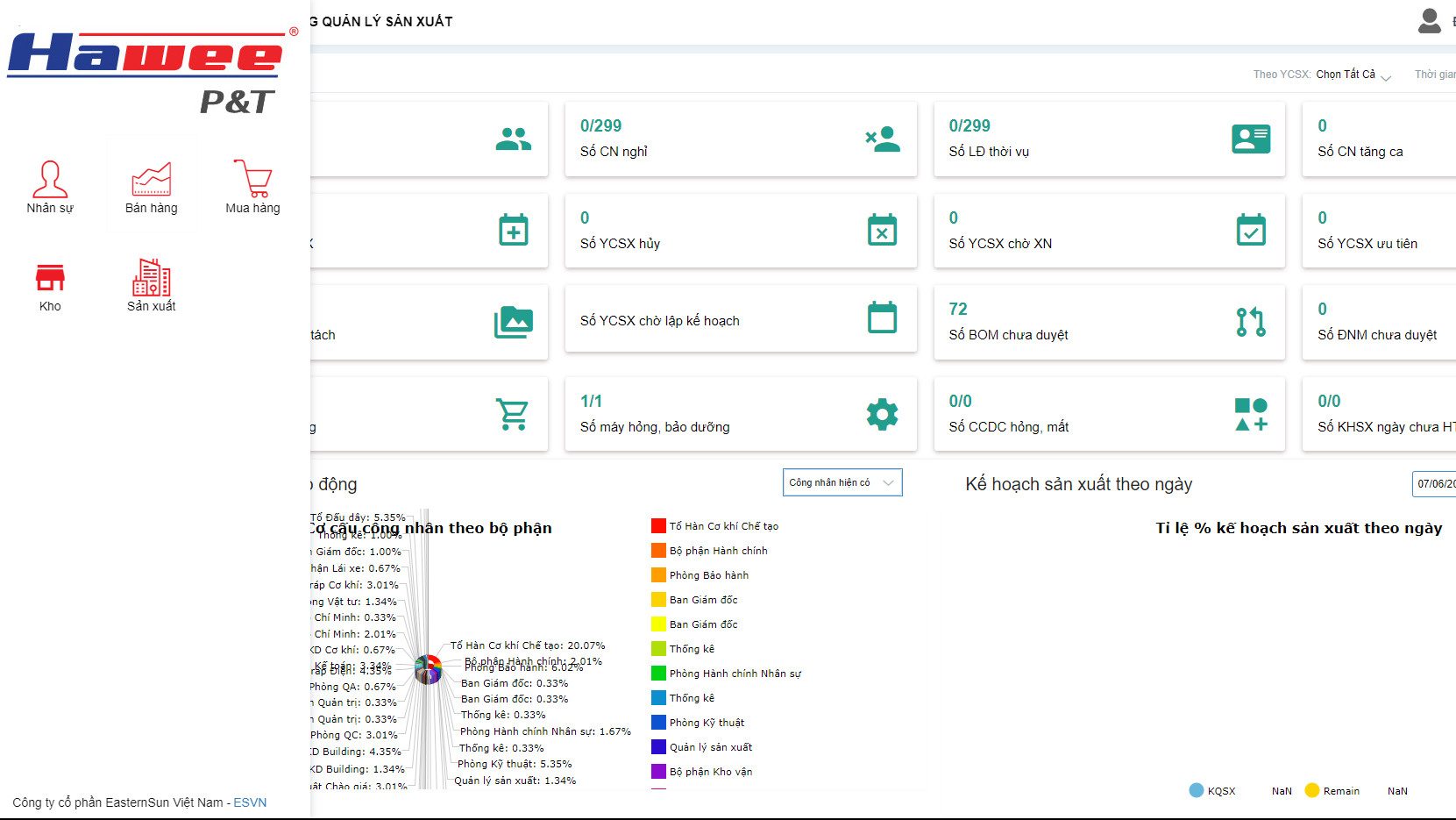Click the user account avatar icon
This screenshot has height=820, width=1456.
click(x=1429, y=21)
